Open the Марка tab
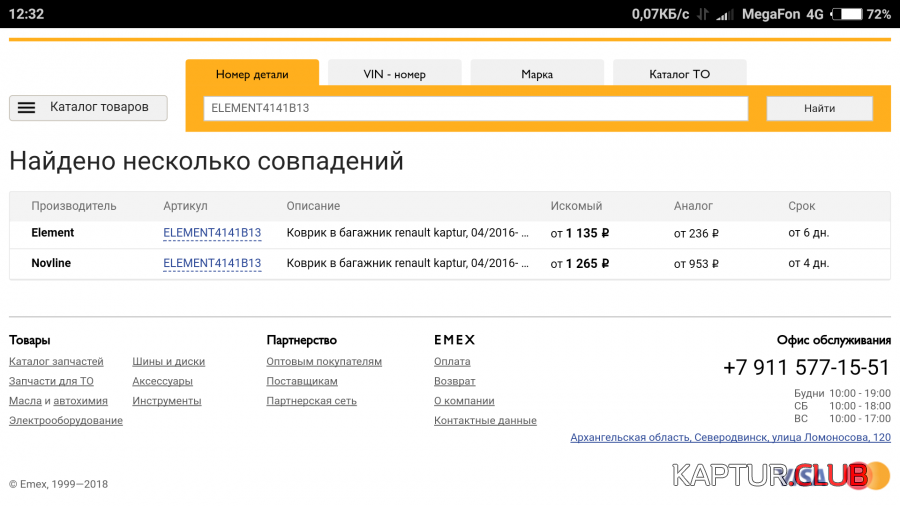Image resolution: width=900 pixels, height=506 pixels. point(537,74)
